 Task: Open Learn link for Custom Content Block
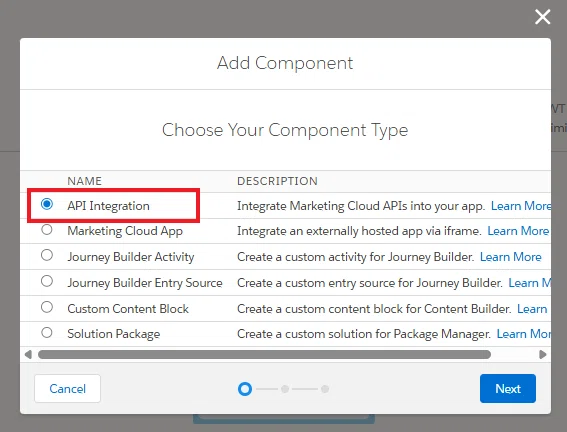[532, 309]
